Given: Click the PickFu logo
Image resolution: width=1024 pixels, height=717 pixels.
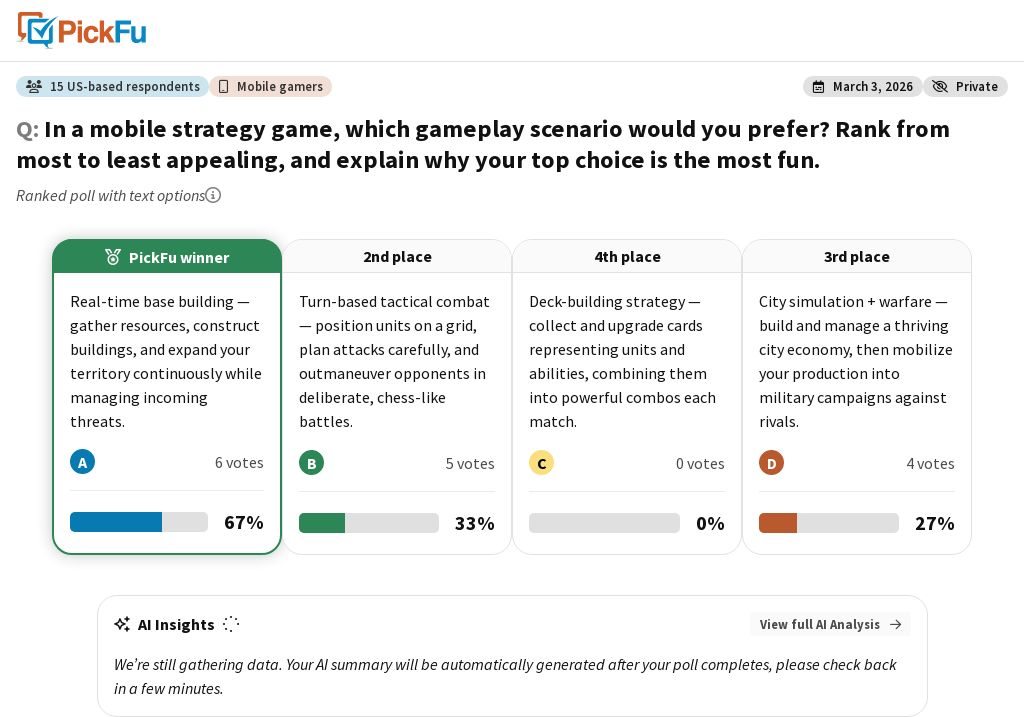Looking at the screenshot, I should 82,30.
